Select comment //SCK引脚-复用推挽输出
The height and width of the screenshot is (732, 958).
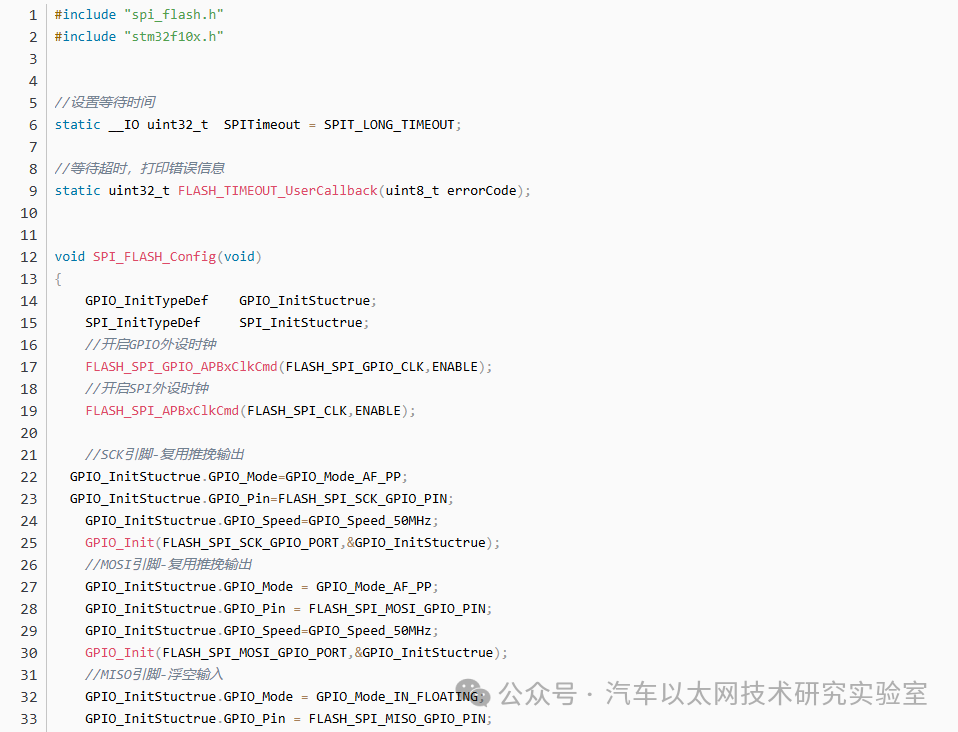[x=165, y=454]
